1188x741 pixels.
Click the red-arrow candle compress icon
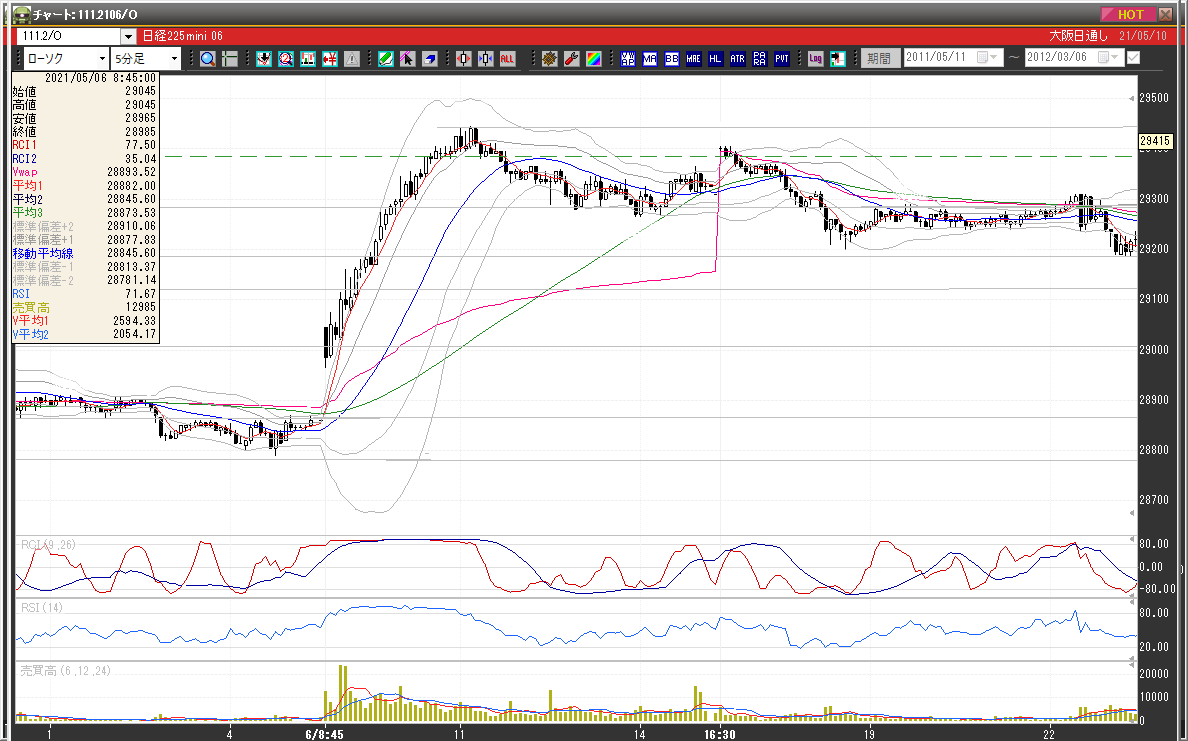tap(464, 58)
